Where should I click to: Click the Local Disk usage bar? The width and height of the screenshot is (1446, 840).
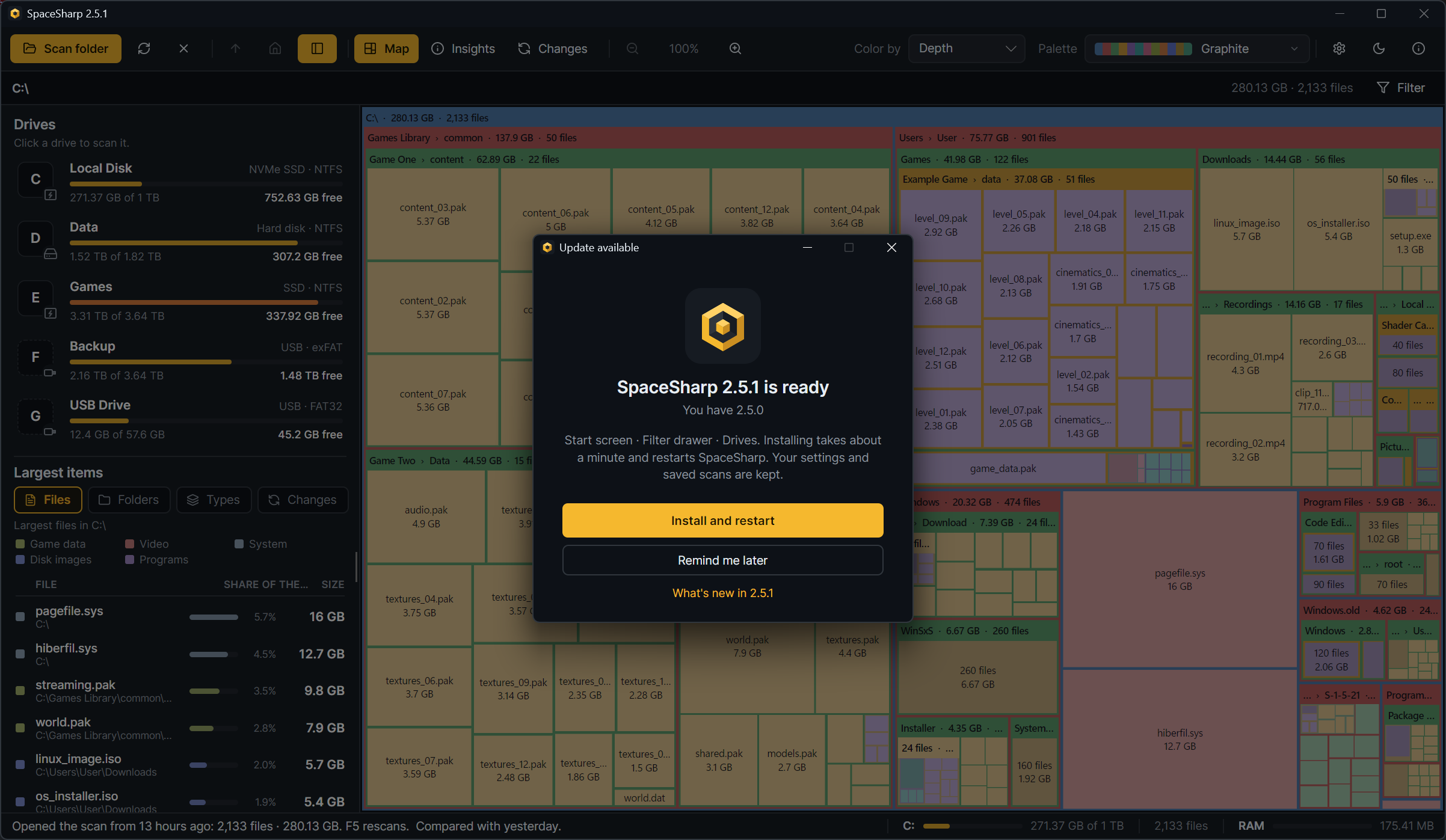coord(206,184)
